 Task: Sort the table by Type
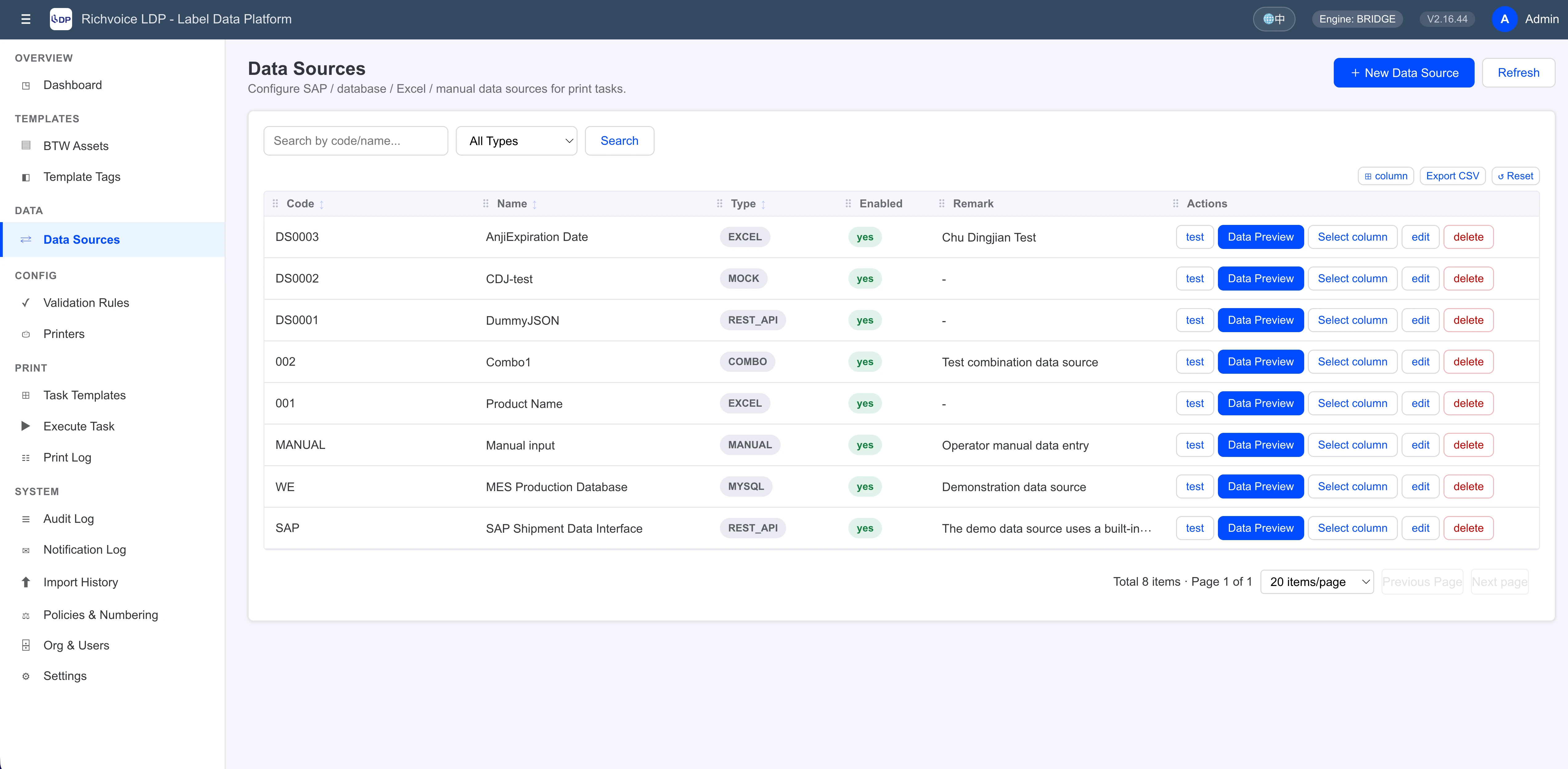pos(763,204)
